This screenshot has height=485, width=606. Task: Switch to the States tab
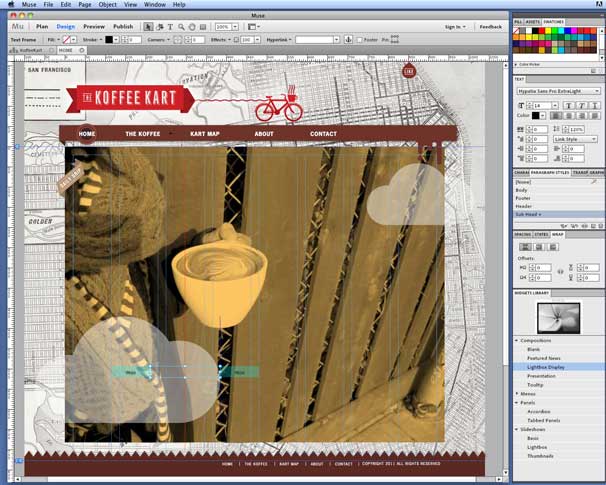541,234
